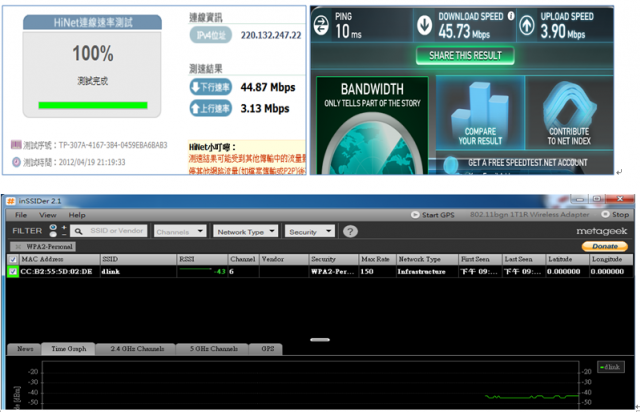Click the SHARE THIS RESULT button
Viewport: 640px width, 412px height.
465,56
